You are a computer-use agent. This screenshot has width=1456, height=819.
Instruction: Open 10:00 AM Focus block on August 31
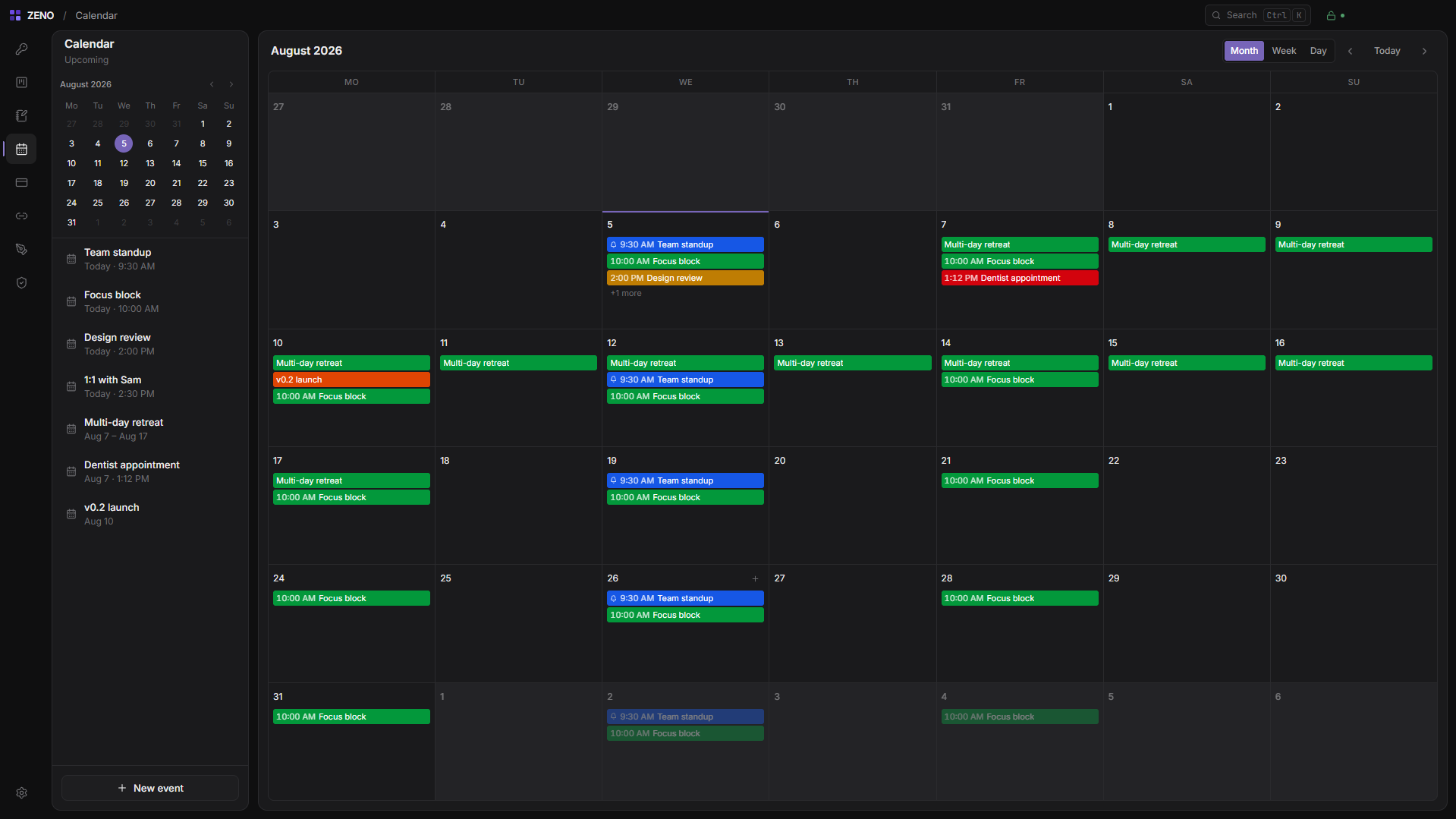point(351,717)
